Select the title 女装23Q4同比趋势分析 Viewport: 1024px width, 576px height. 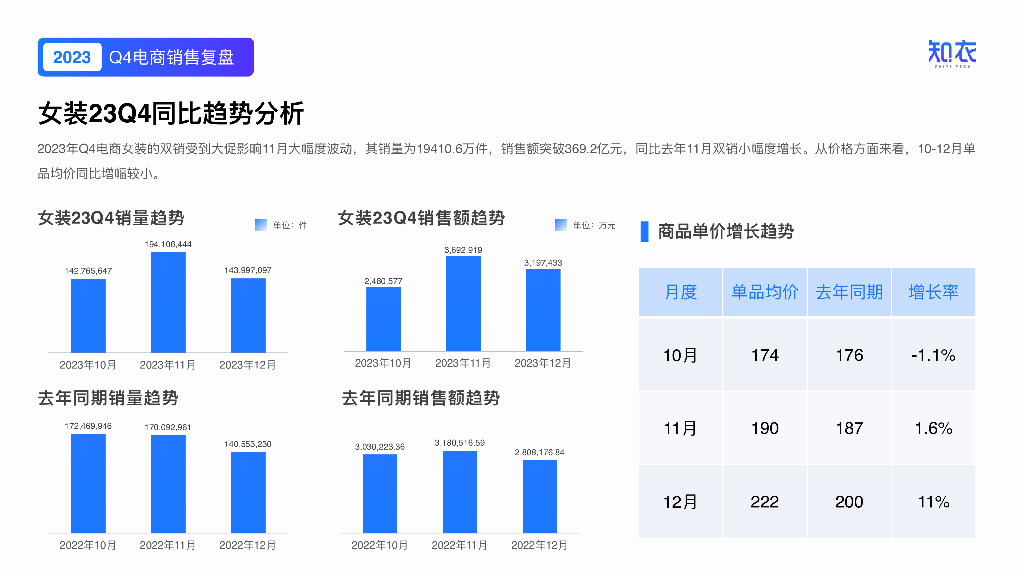coord(171,113)
